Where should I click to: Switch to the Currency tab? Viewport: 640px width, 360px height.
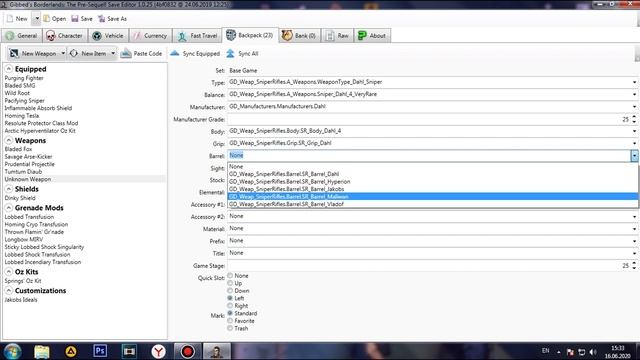point(151,36)
